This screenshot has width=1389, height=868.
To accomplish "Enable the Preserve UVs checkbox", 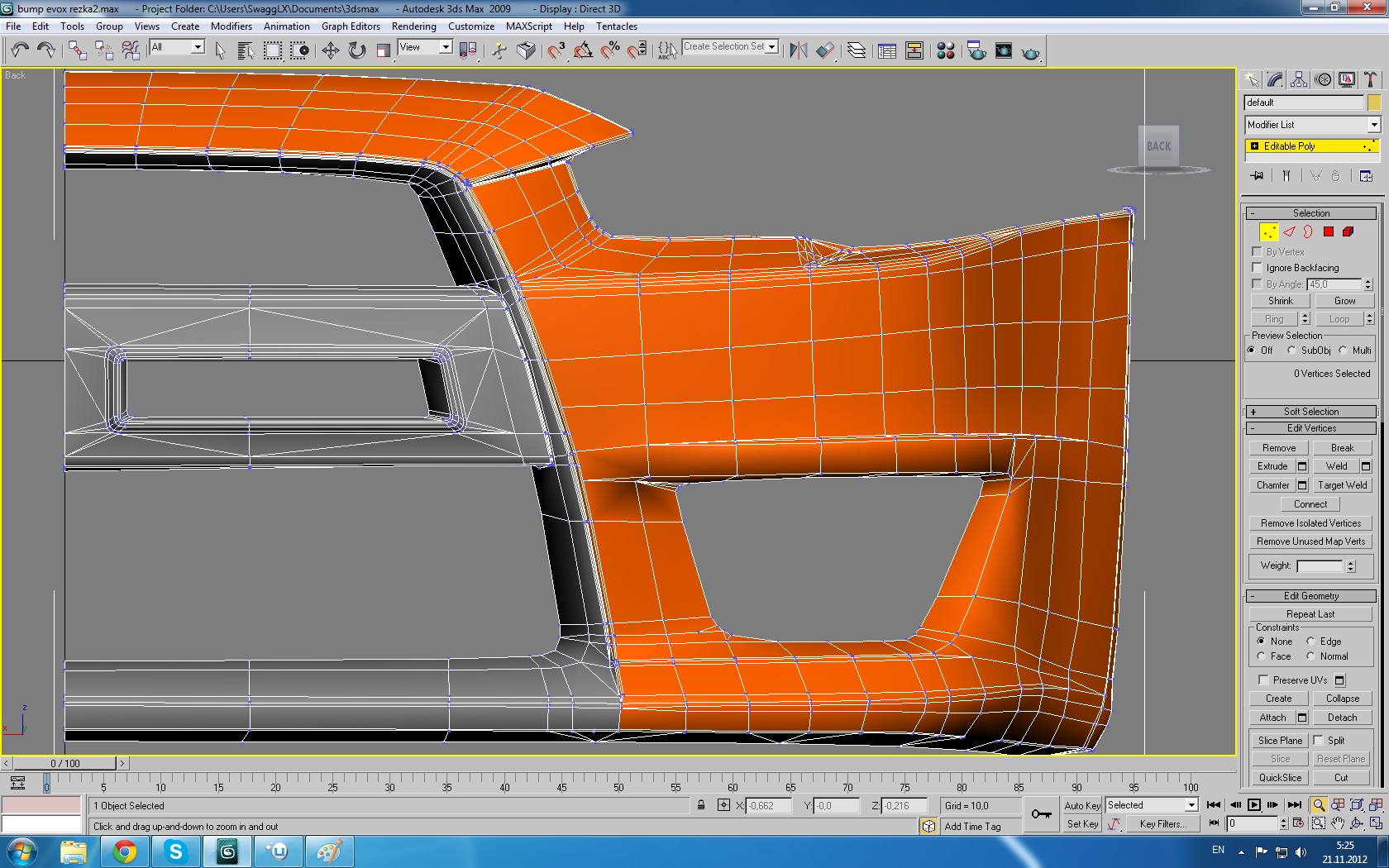I will [x=1263, y=680].
